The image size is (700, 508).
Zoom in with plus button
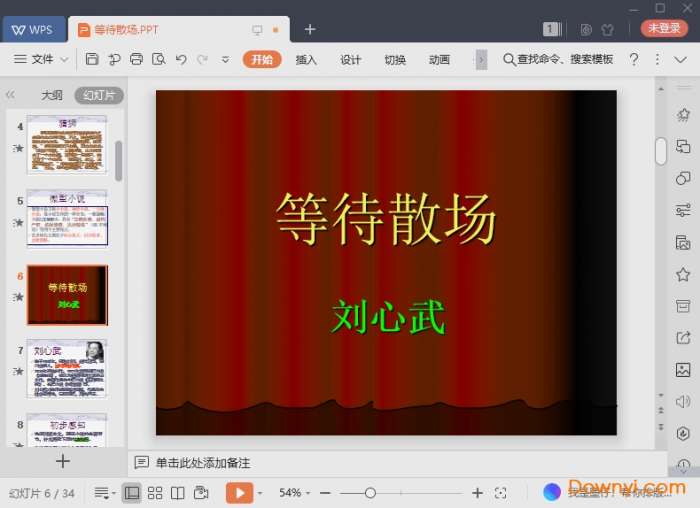point(477,493)
